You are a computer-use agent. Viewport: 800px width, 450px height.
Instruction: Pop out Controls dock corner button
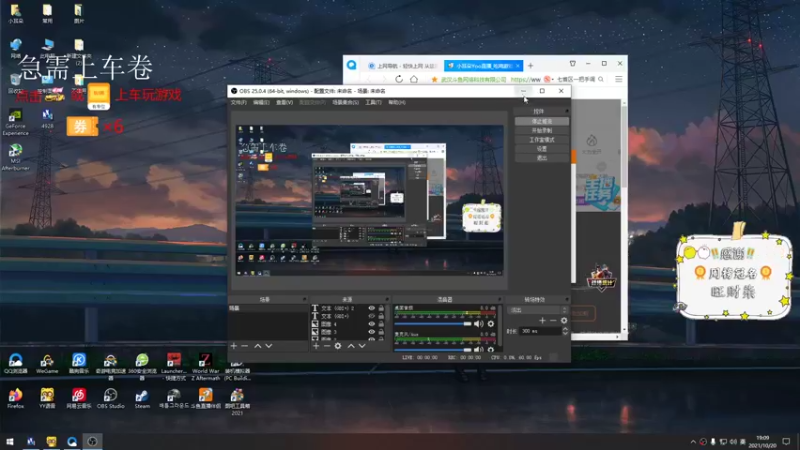point(566,111)
